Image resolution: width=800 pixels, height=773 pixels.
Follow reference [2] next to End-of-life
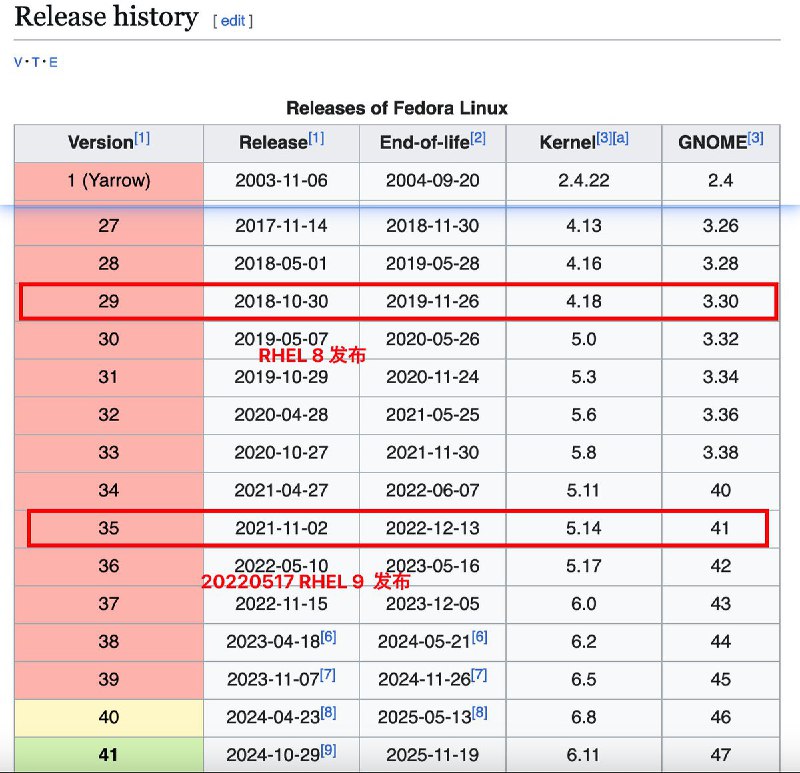click(478, 139)
